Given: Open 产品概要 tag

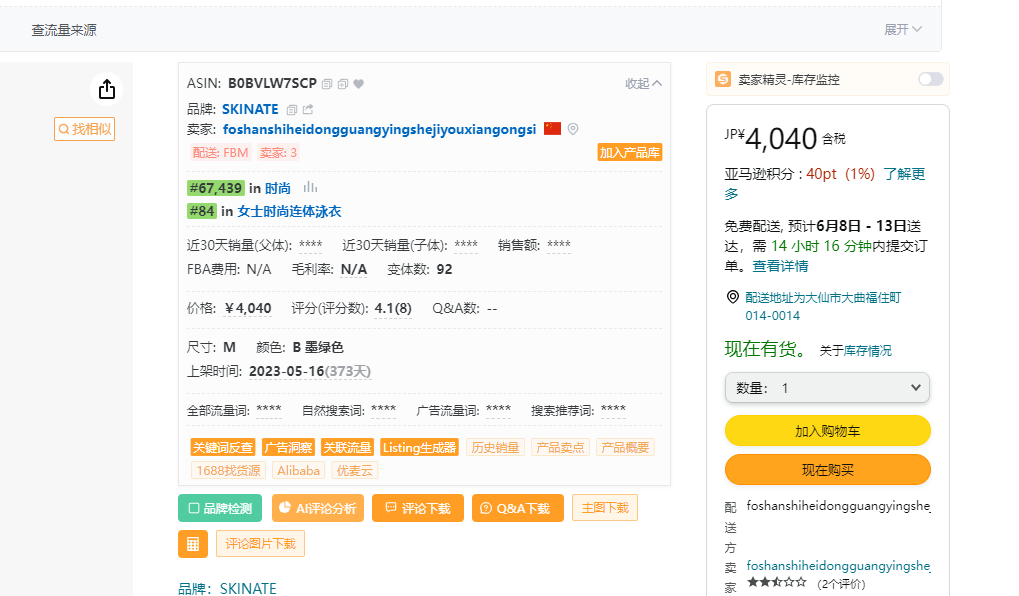Looking at the screenshot, I should coord(625,447).
